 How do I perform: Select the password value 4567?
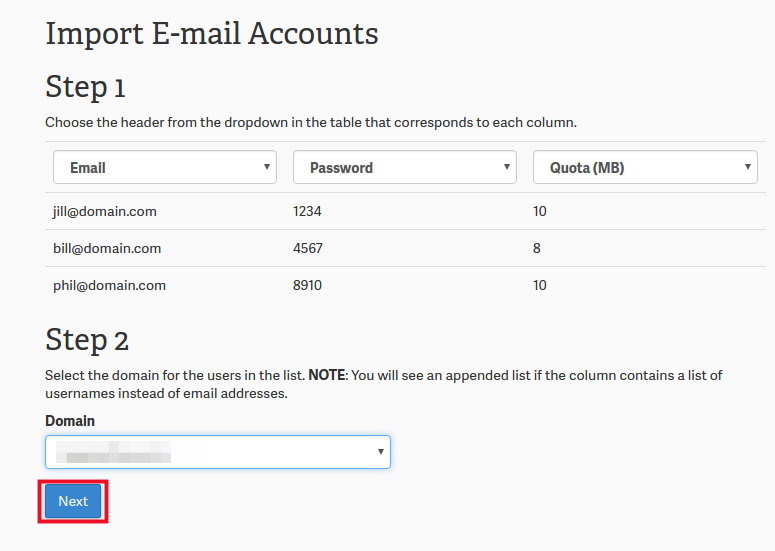[x=308, y=248]
